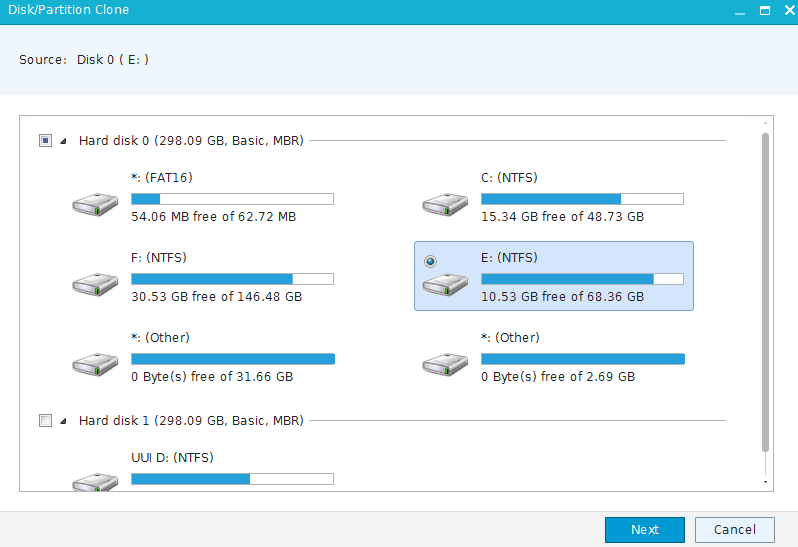Select the FAT16 partition drive icon
Screen dimensions: 798x547
coord(95,204)
